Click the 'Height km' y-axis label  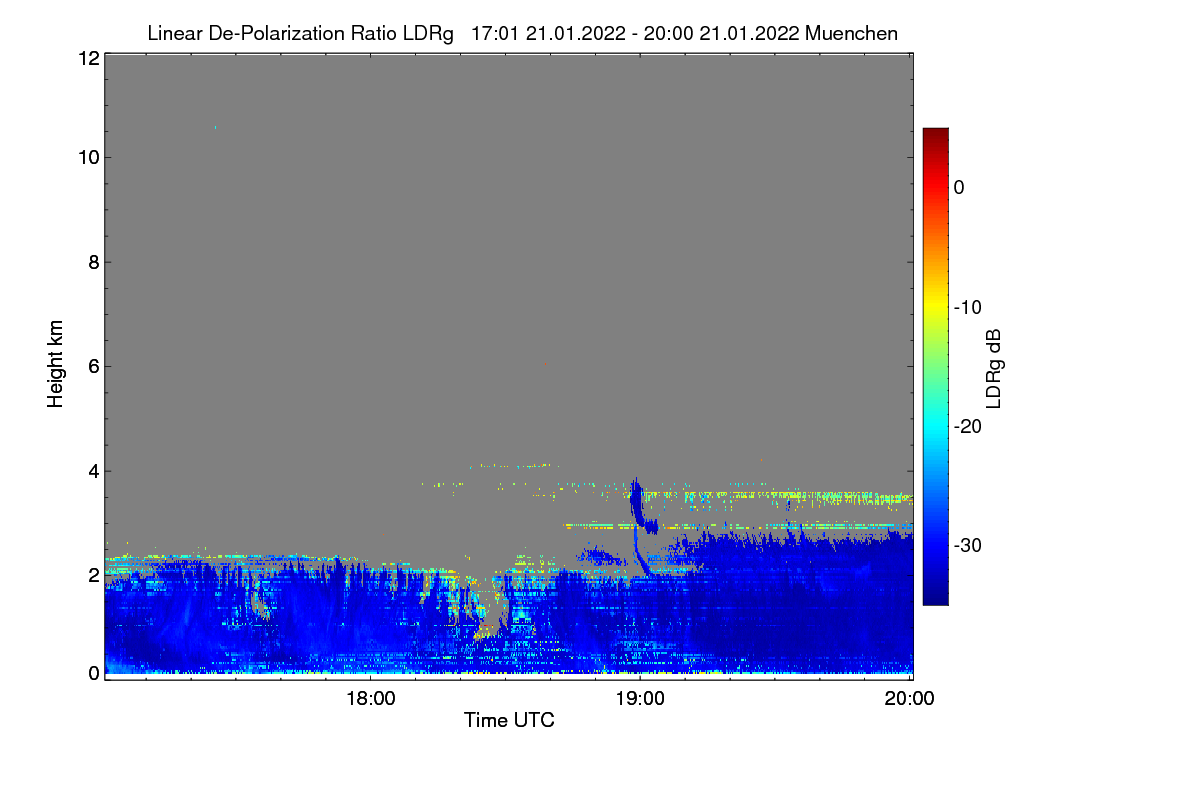[x=56, y=364]
